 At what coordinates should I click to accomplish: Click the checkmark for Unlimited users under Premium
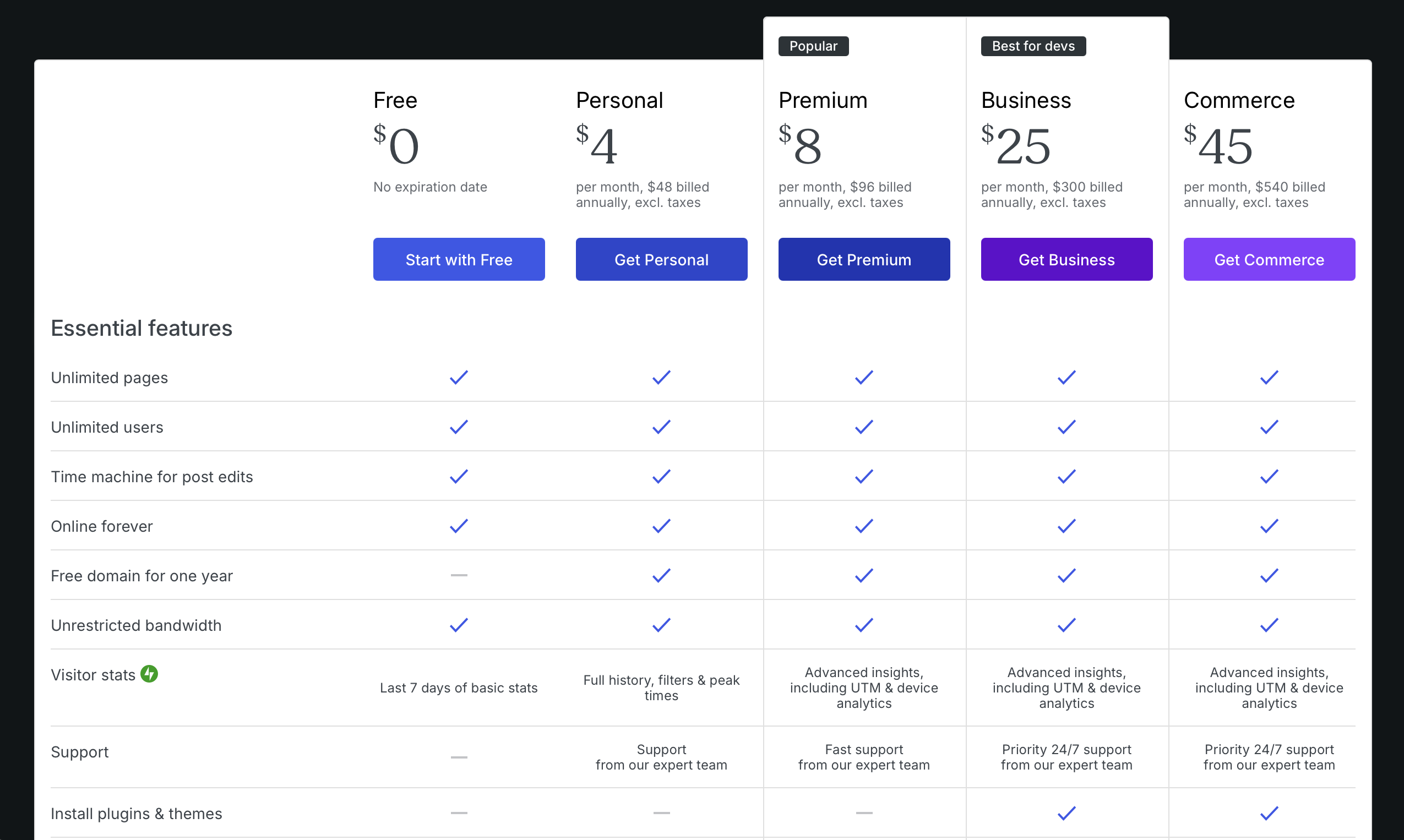[x=863, y=427]
